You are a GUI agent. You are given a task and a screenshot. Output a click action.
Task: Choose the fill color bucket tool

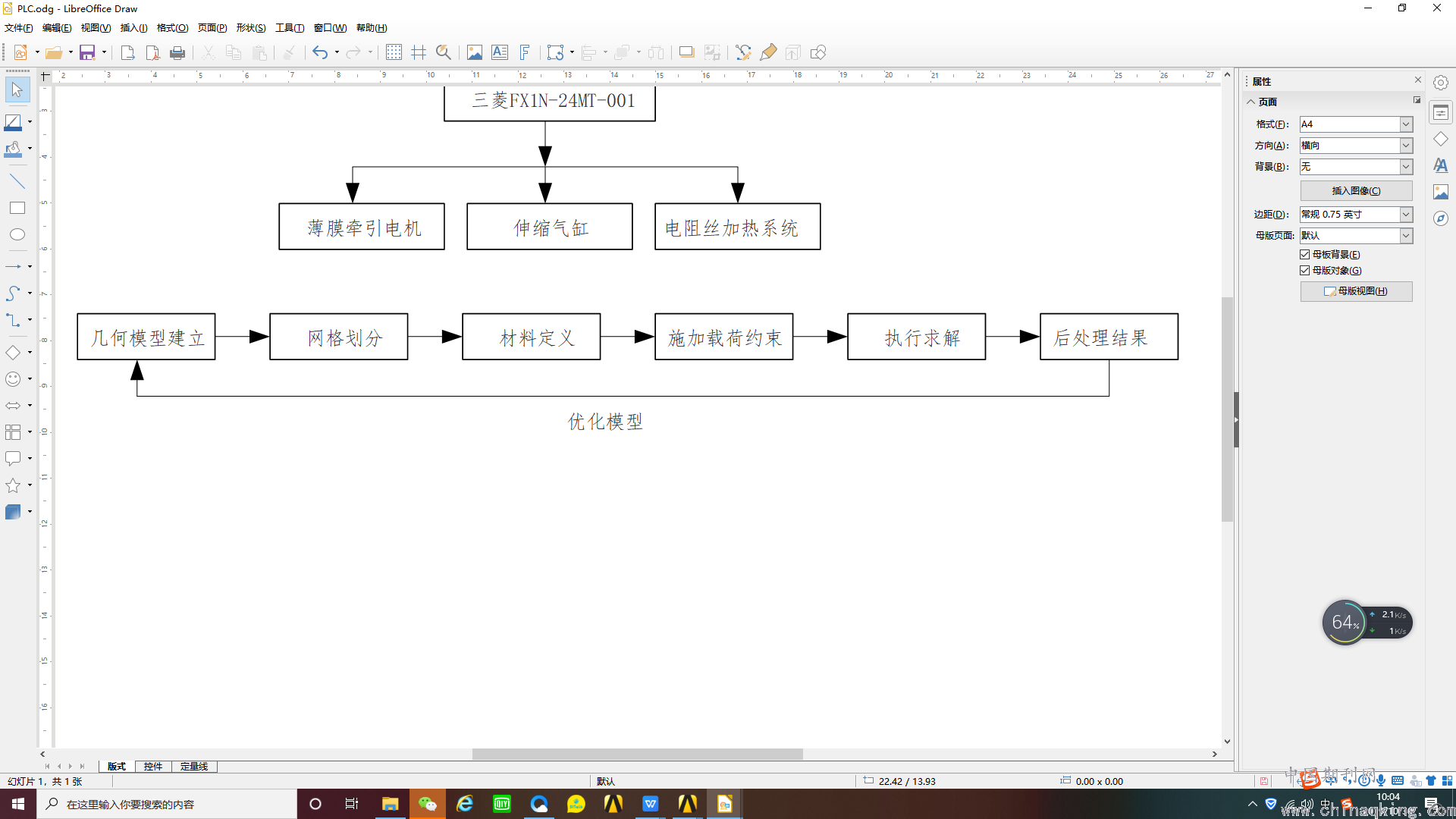tap(14, 149)
